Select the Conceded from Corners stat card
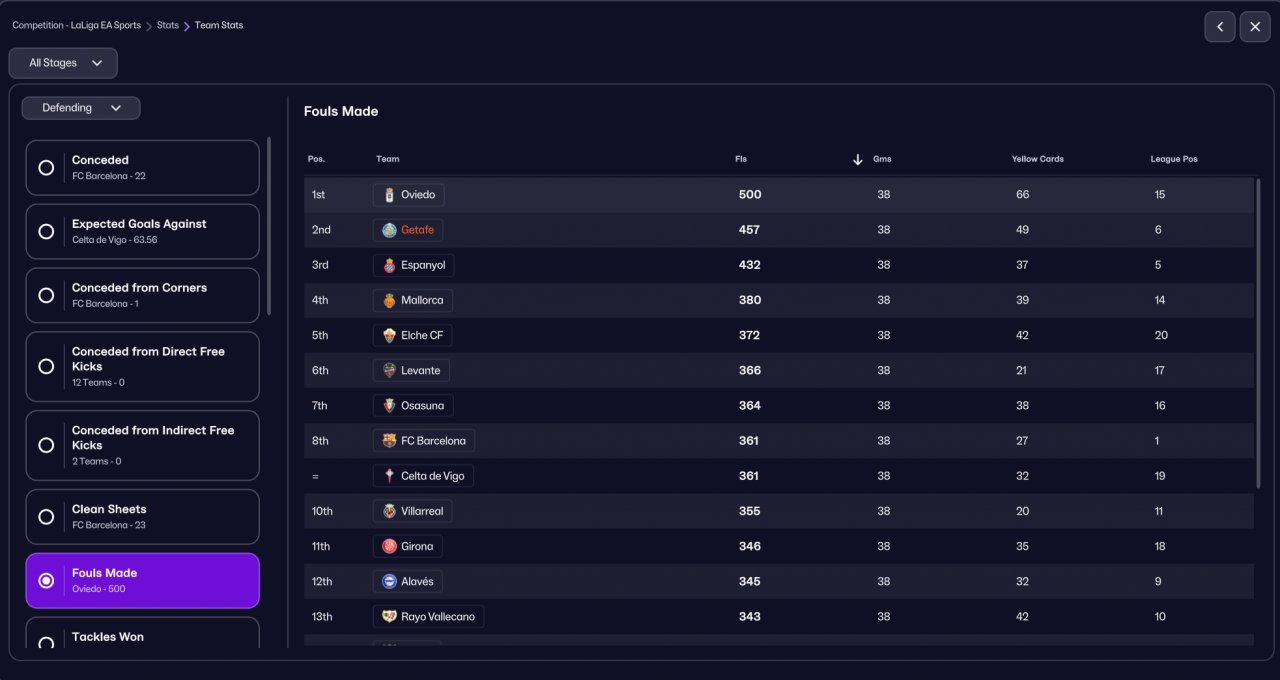Image resolution: width=1280 pixels, height=680 pixels. 142,295
